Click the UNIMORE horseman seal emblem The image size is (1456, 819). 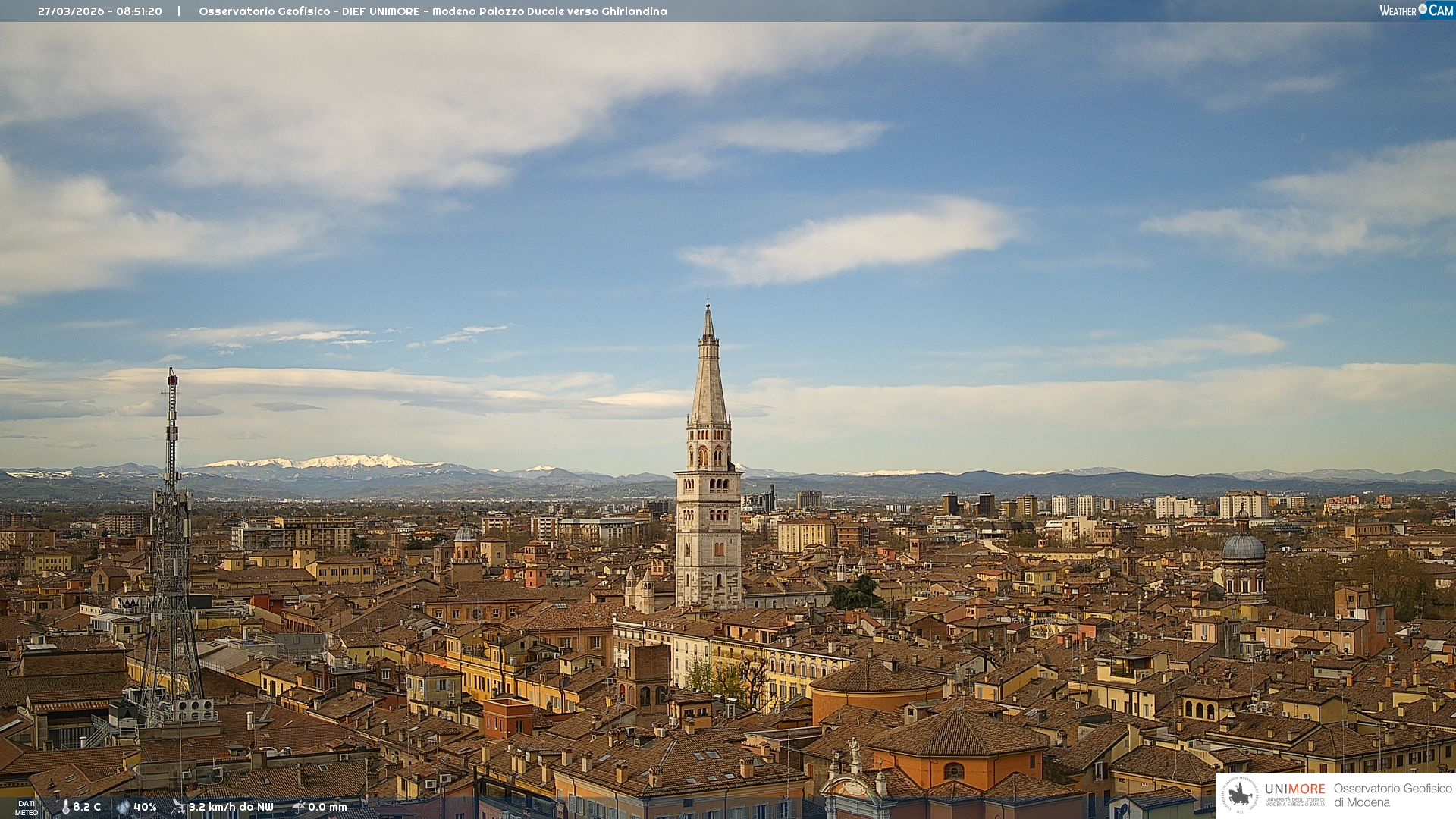point(1241,795)
